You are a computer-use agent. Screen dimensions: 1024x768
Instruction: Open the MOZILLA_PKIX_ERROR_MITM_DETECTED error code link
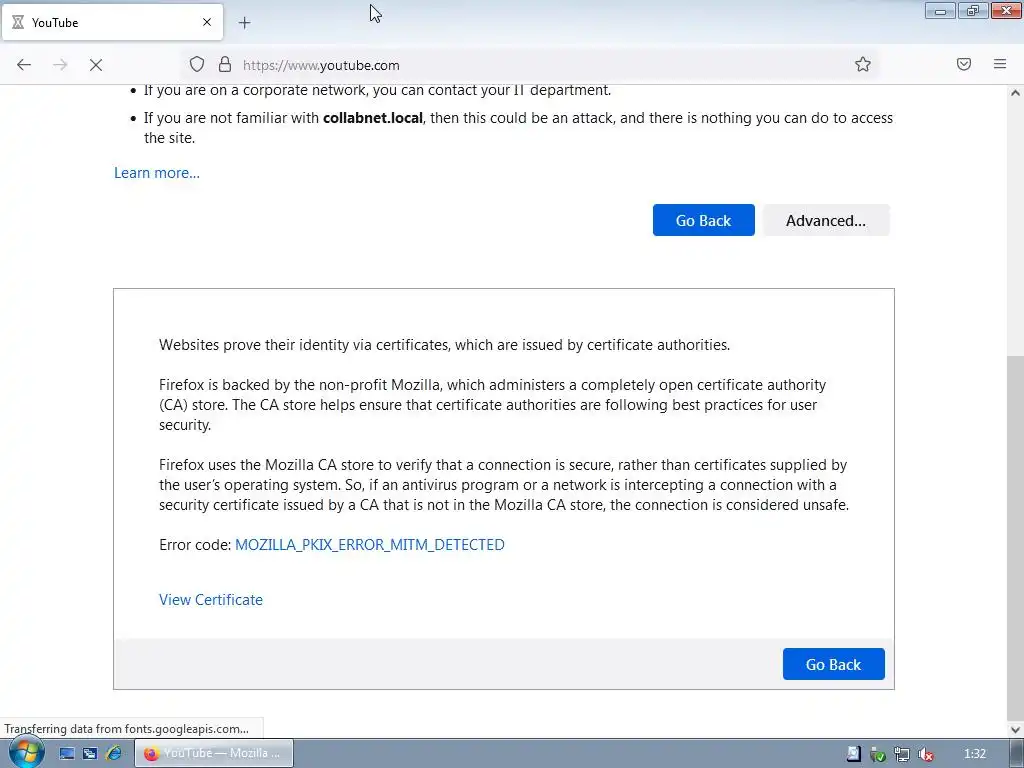click(370, 545)
